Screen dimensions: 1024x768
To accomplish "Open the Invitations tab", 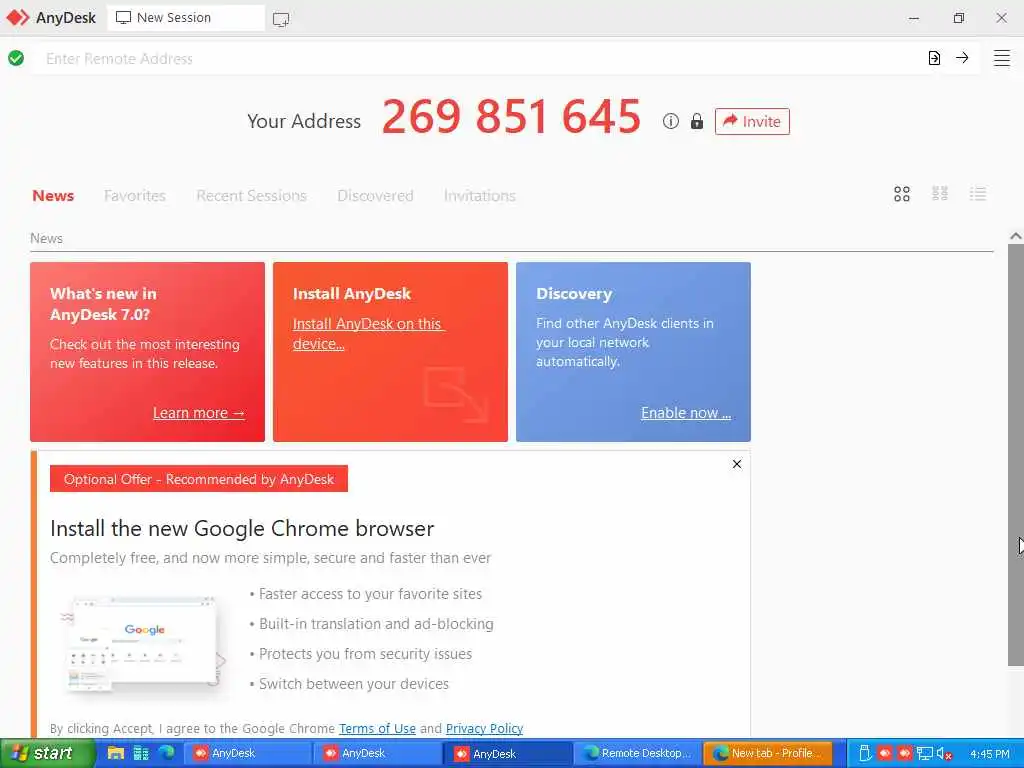I will (x=480, y=196).
